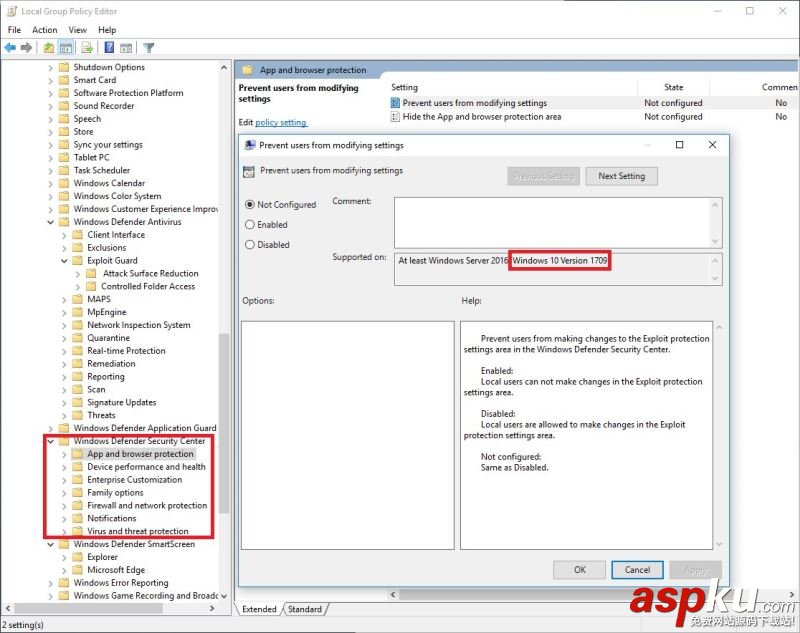Select Software Protection Platform item
The height and width of the screenshot is (633, 800).
click(x=128, y=93)
